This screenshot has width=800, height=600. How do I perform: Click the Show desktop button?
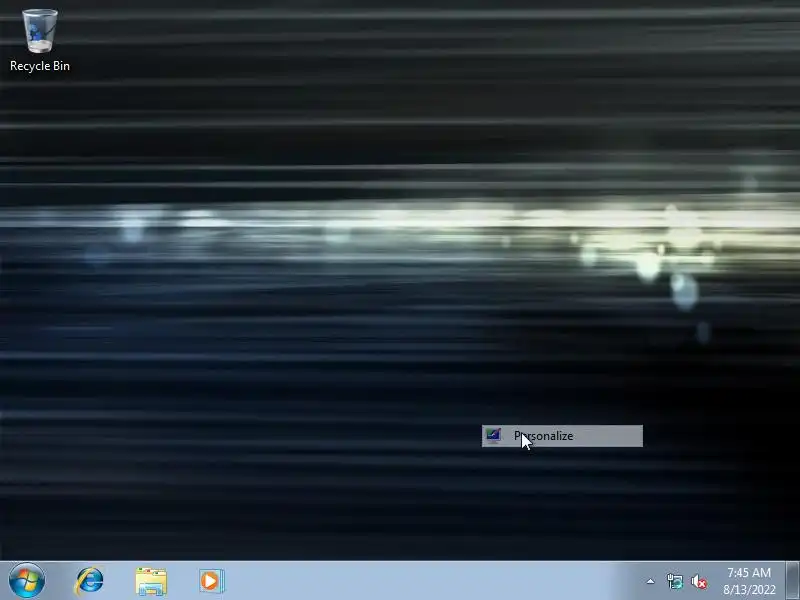click(792, 581)
